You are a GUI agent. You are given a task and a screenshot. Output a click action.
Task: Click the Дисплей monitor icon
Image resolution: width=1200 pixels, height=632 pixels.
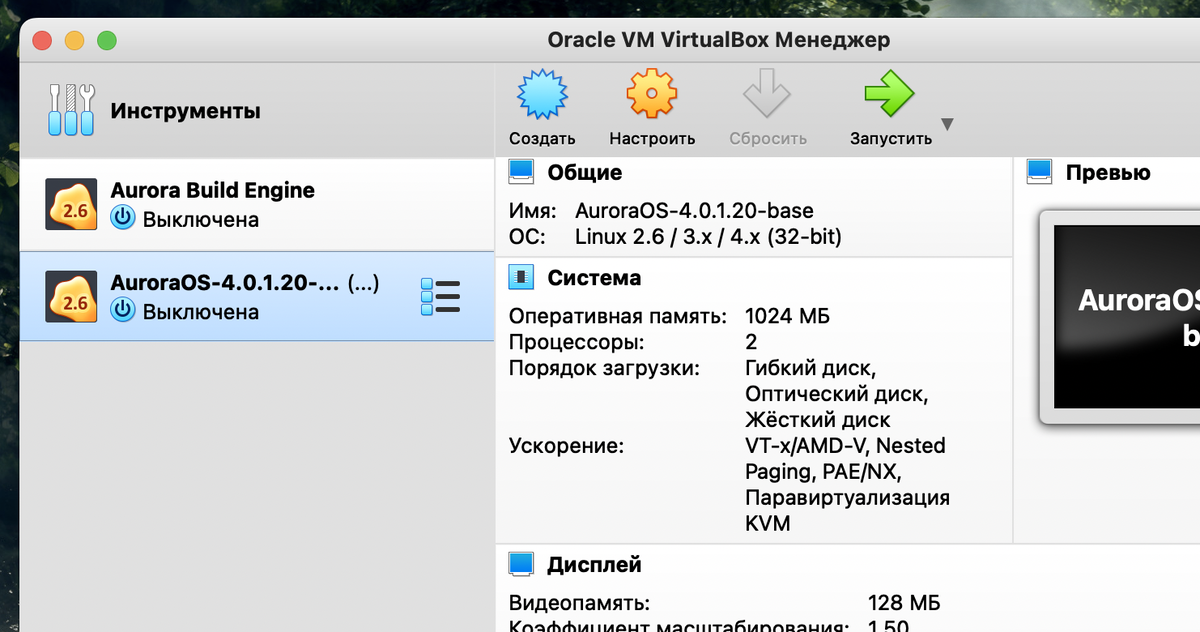coord(521,565)
